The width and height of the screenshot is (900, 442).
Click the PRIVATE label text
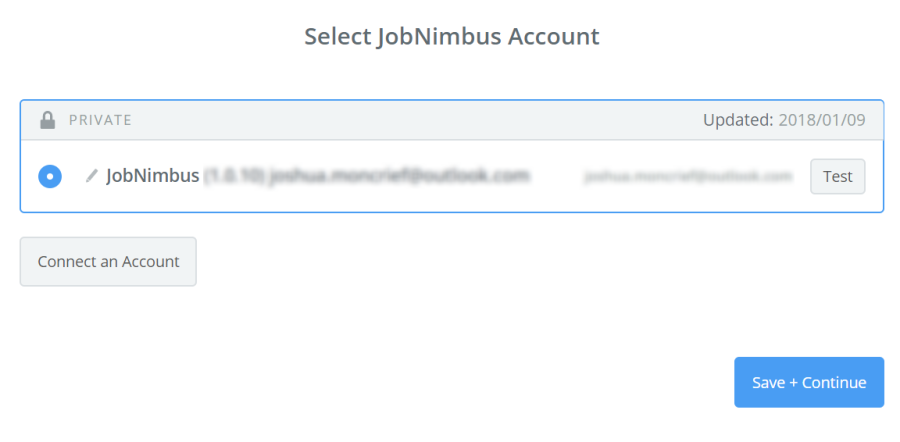click(100, 120)
